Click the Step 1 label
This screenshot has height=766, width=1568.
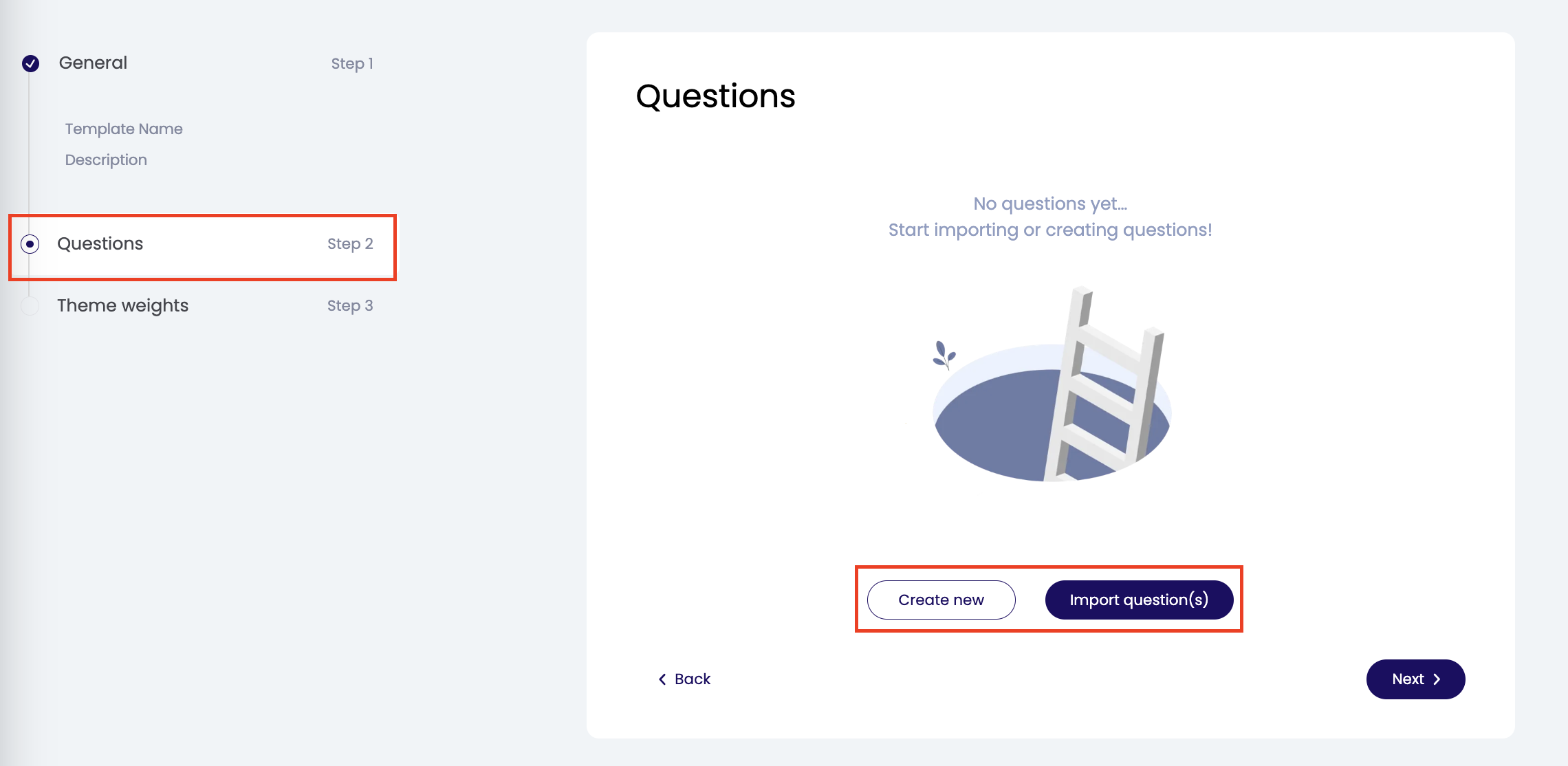pos(352,63)
